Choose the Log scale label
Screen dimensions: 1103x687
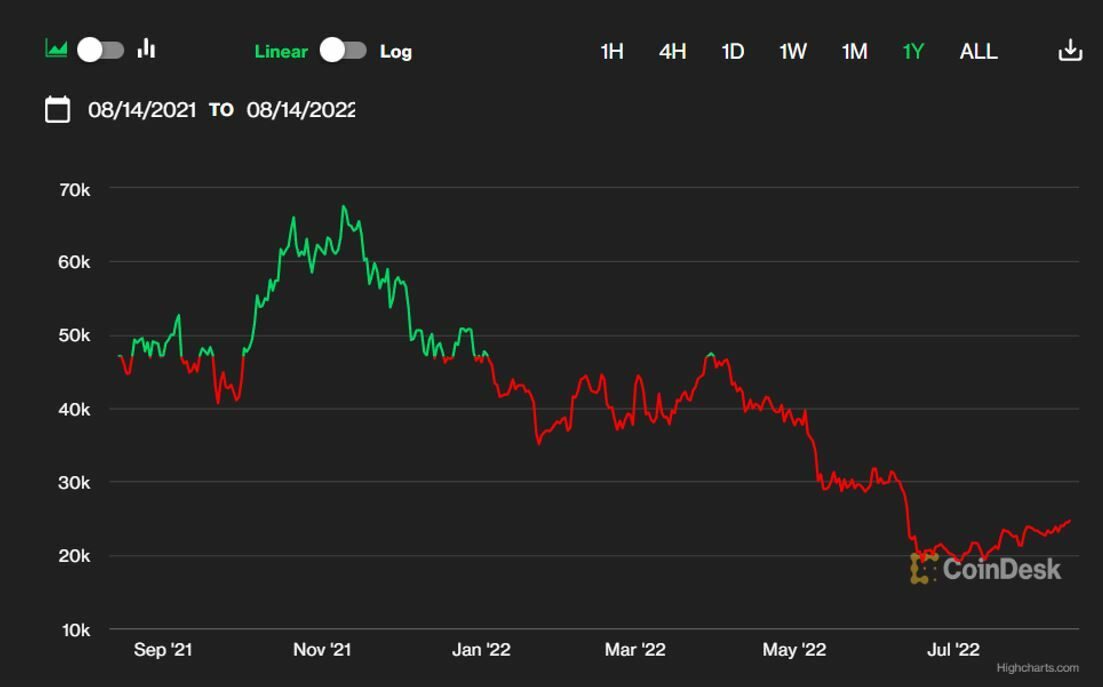click(x=395, y=51)
